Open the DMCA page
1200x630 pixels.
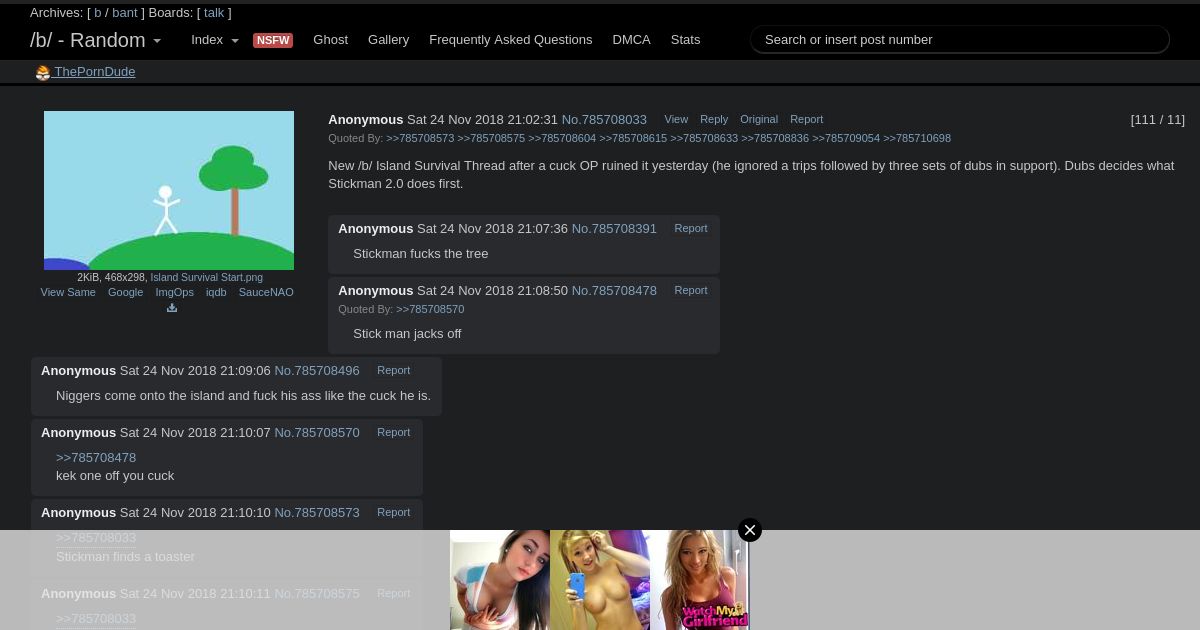(x=631, y=40)
